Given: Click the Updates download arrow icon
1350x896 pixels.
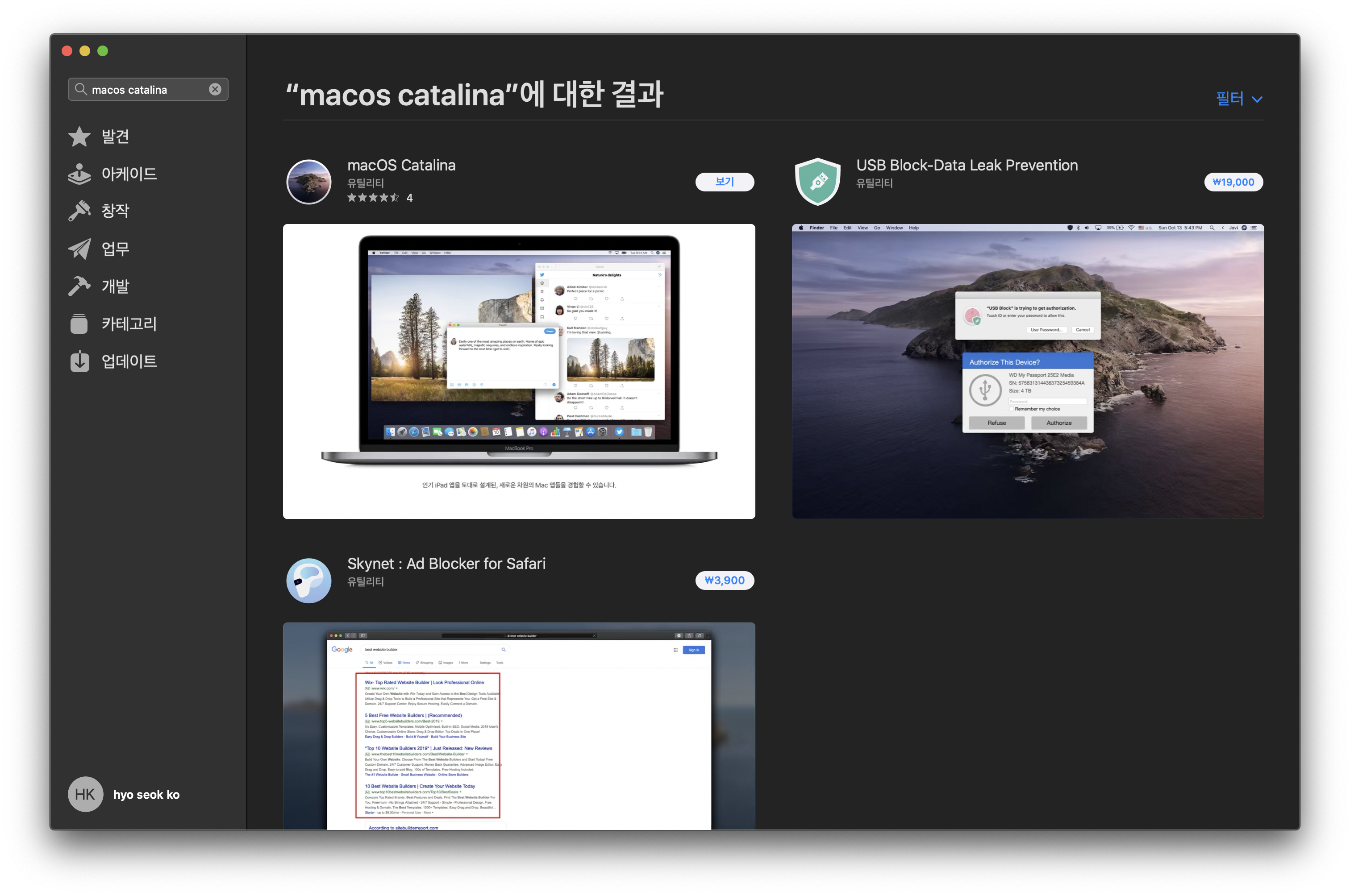Looking at the screenshot, I should (79, 361).
